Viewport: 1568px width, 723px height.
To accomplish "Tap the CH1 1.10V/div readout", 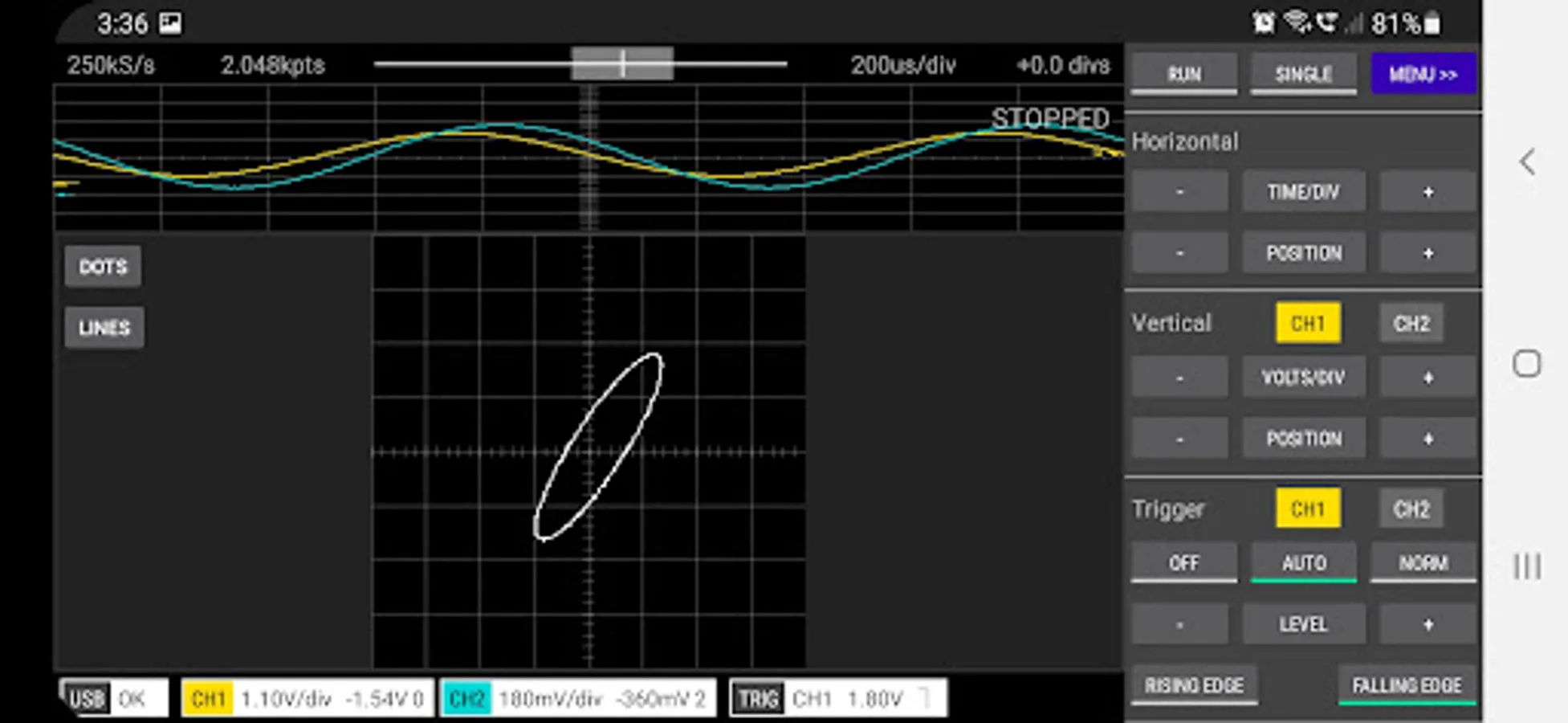I will (x=287, y=699).
